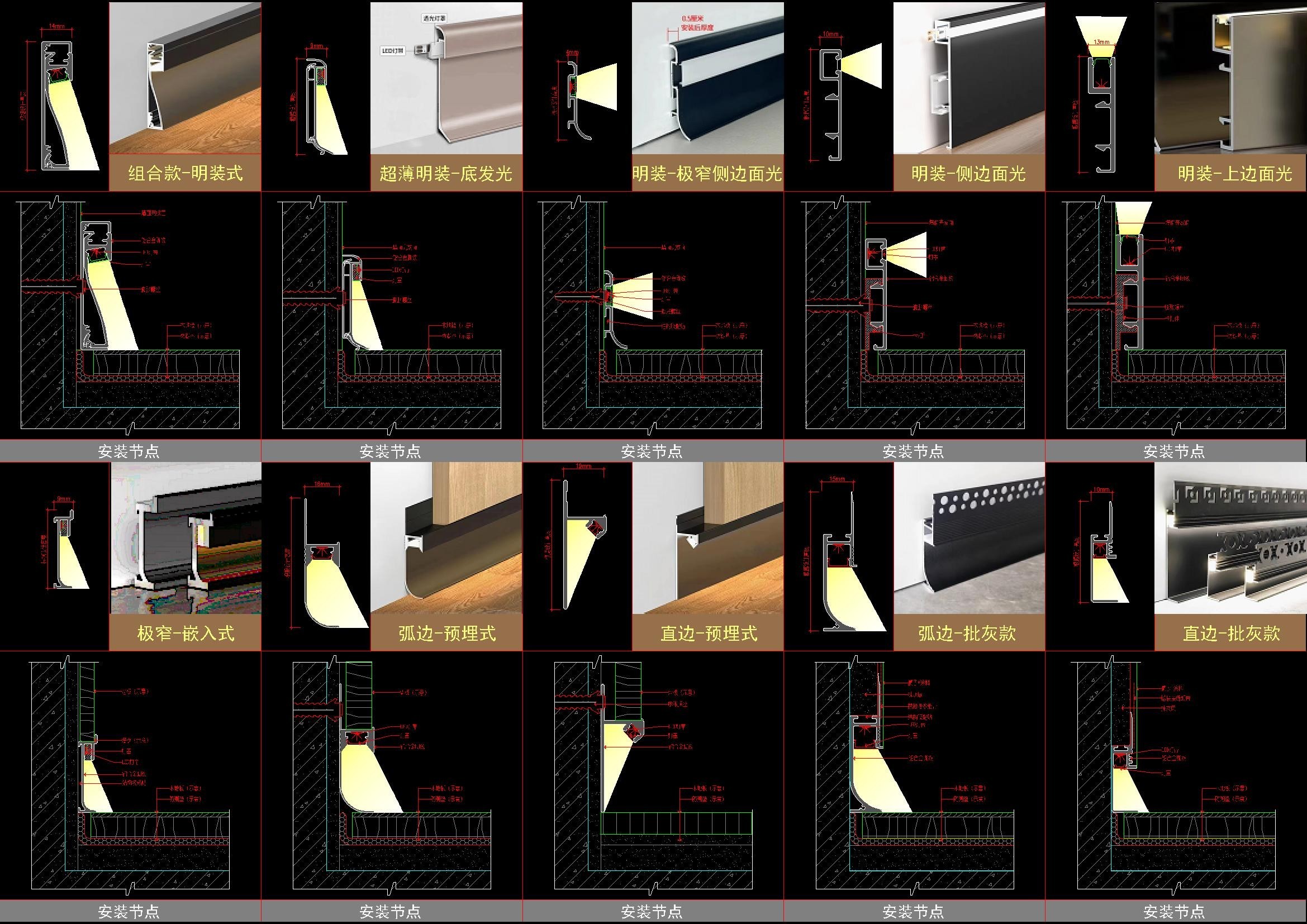Viewport: 1307px width, 924px height.
Task: Click the "组合款-明装式" title label
Action: (x=186, y=173)
